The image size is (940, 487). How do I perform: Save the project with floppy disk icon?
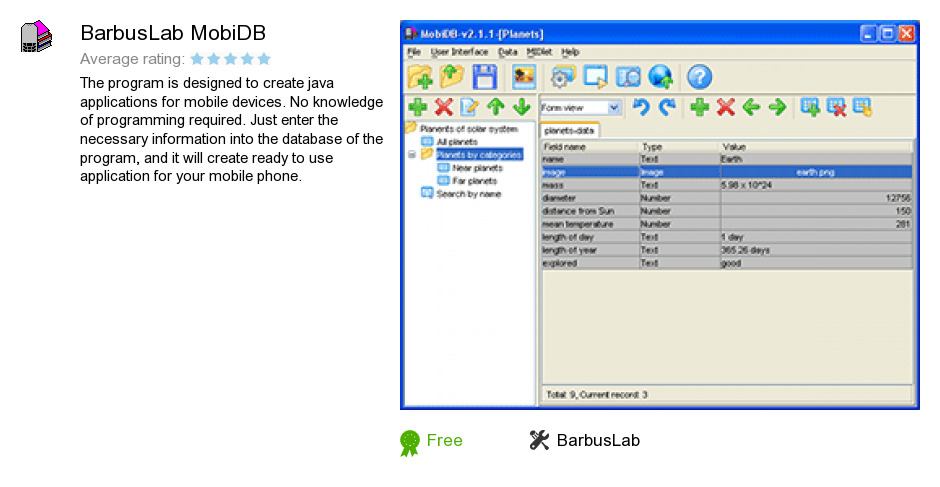484,77
